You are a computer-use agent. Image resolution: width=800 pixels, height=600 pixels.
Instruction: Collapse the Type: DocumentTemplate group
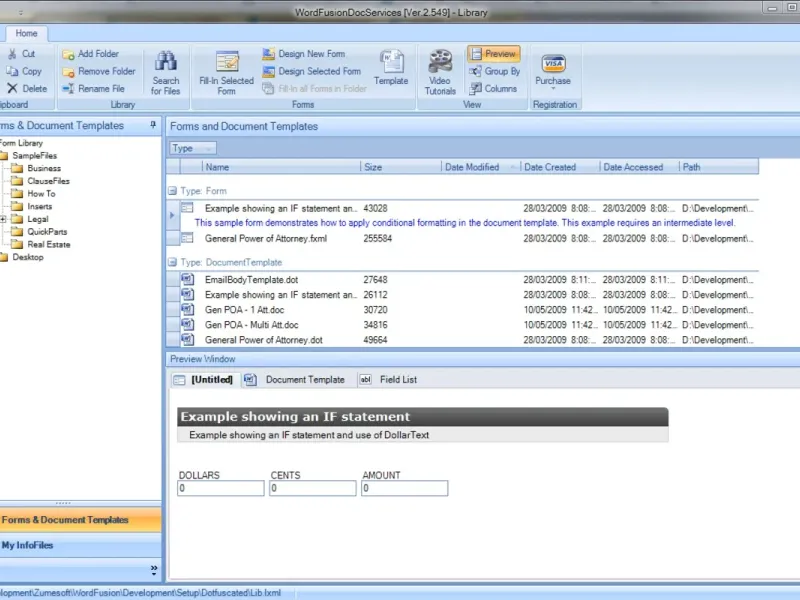(x=172, y=262)
